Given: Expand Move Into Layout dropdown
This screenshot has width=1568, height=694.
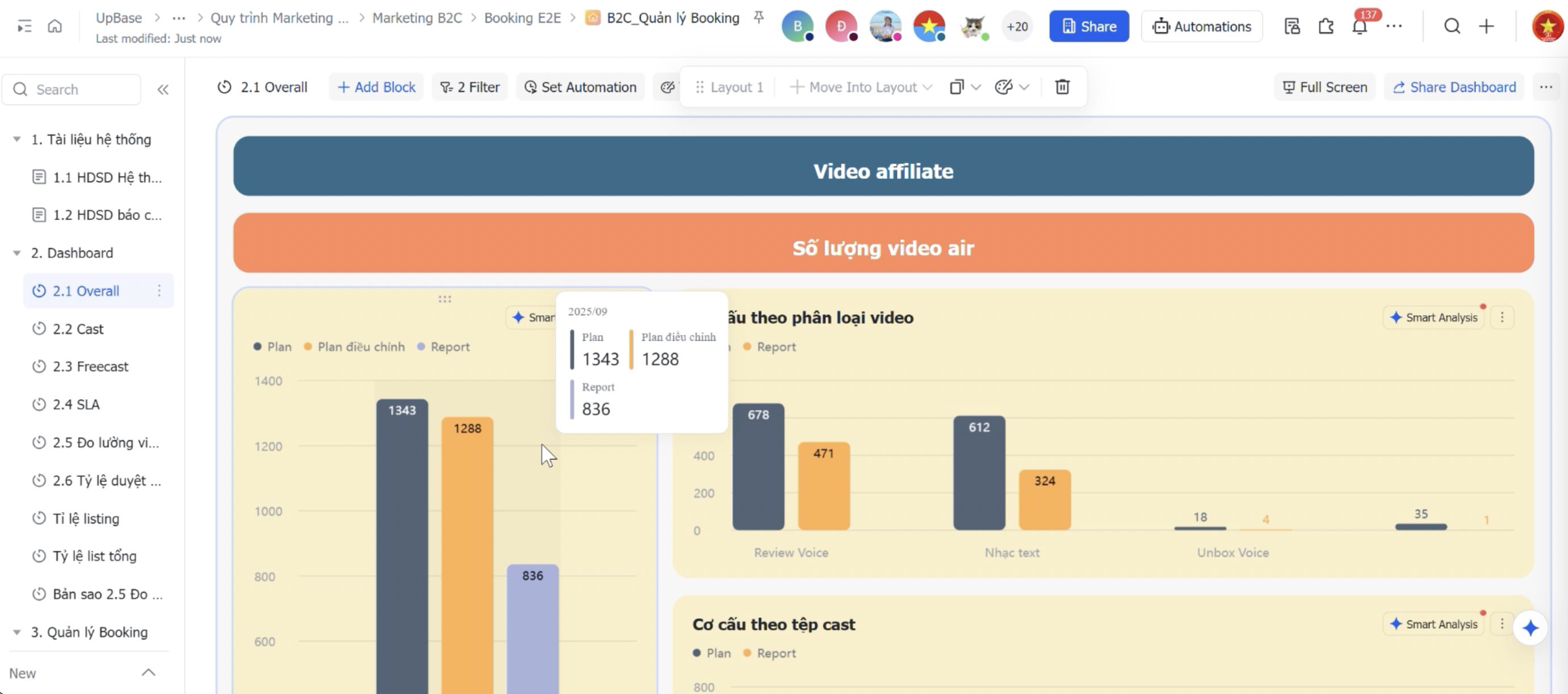Looking at the screenshot, I should coord(861,87).
